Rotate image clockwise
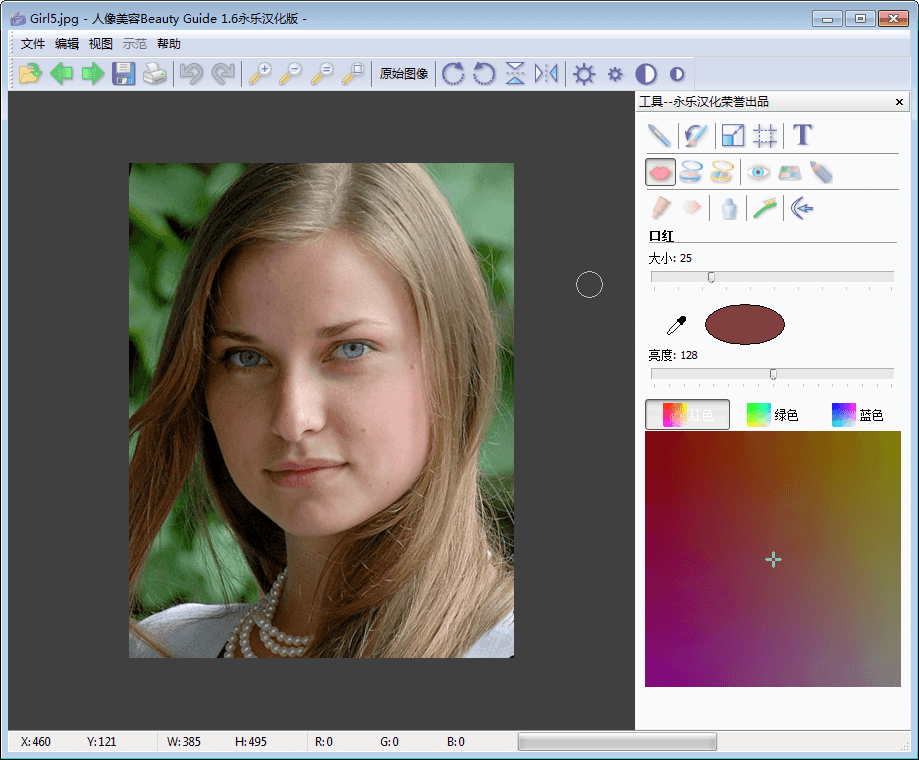 (x=453, y=74)
